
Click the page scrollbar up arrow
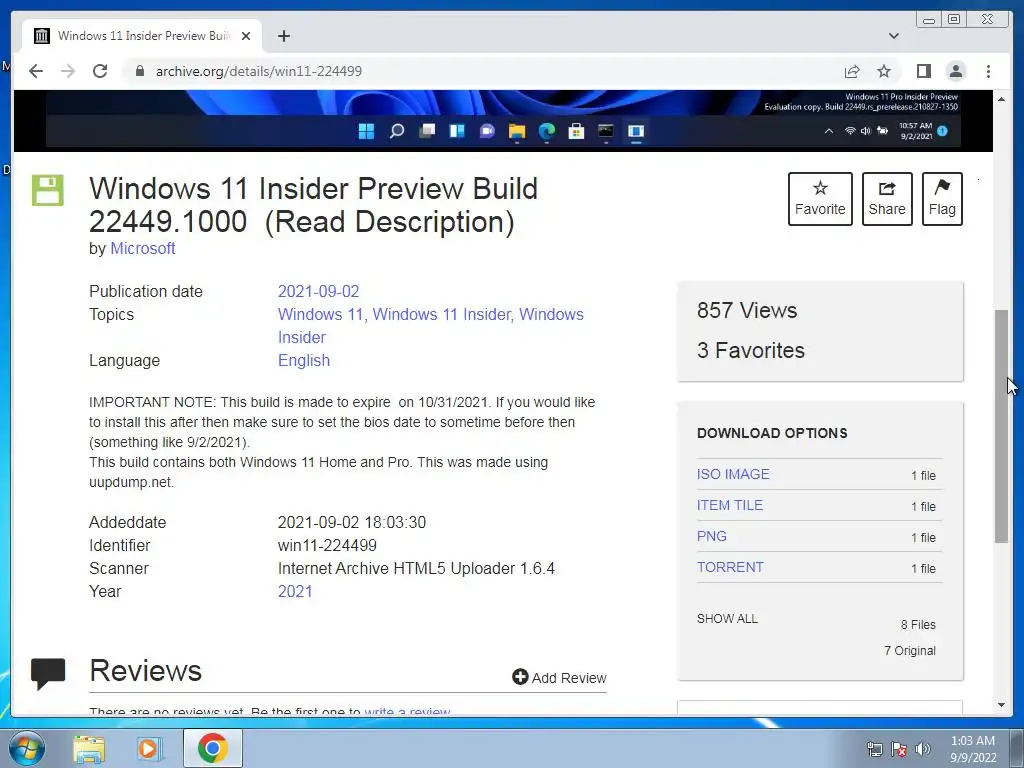(x=1001, y=99)
